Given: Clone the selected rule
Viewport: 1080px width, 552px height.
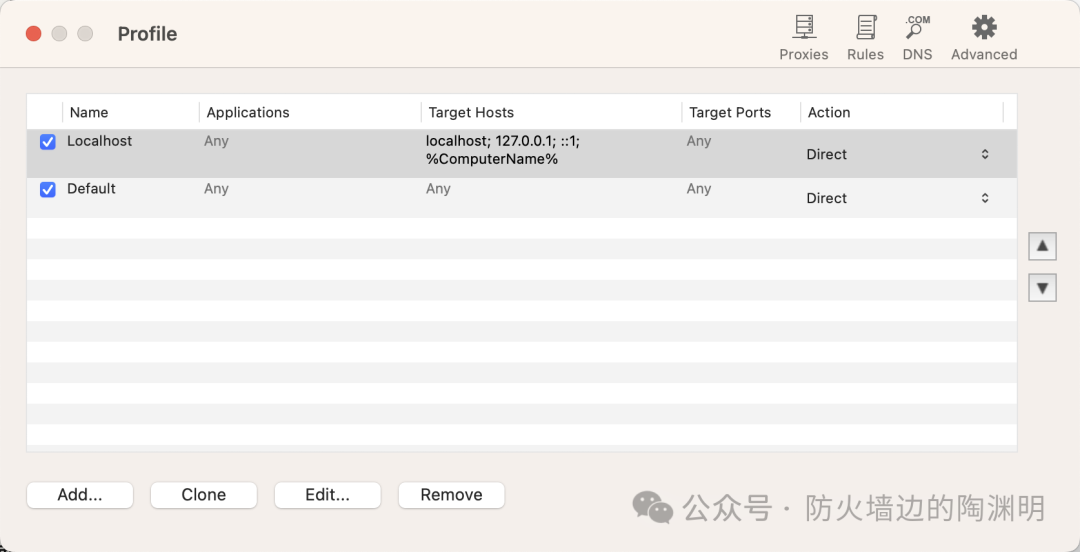Looking at the screenshot, I should pos(204,495).
